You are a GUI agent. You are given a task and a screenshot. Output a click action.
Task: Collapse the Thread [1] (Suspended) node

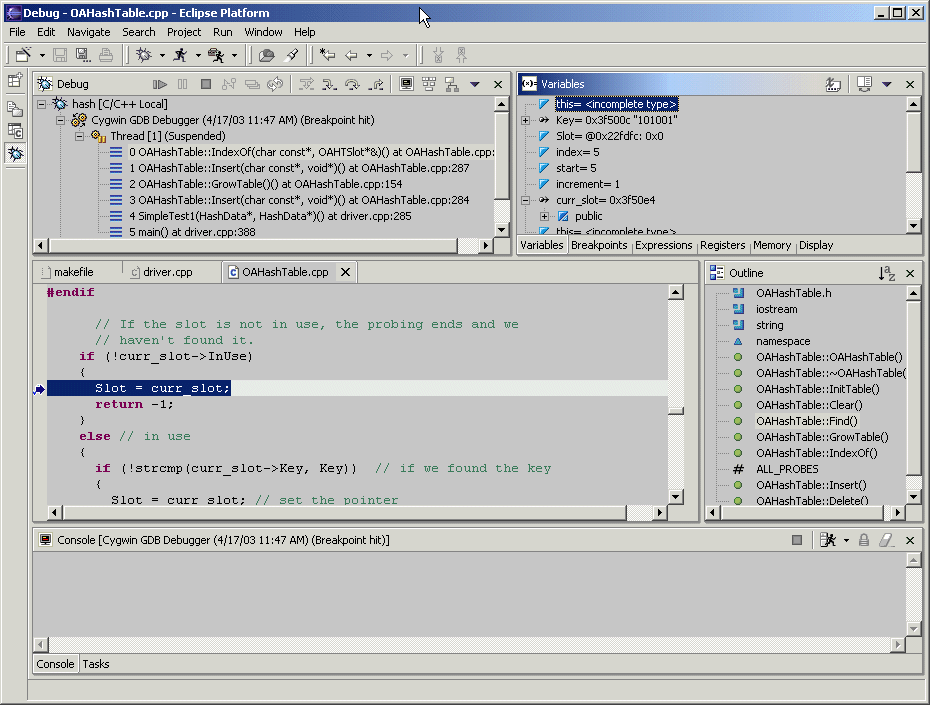click(78, 136)
